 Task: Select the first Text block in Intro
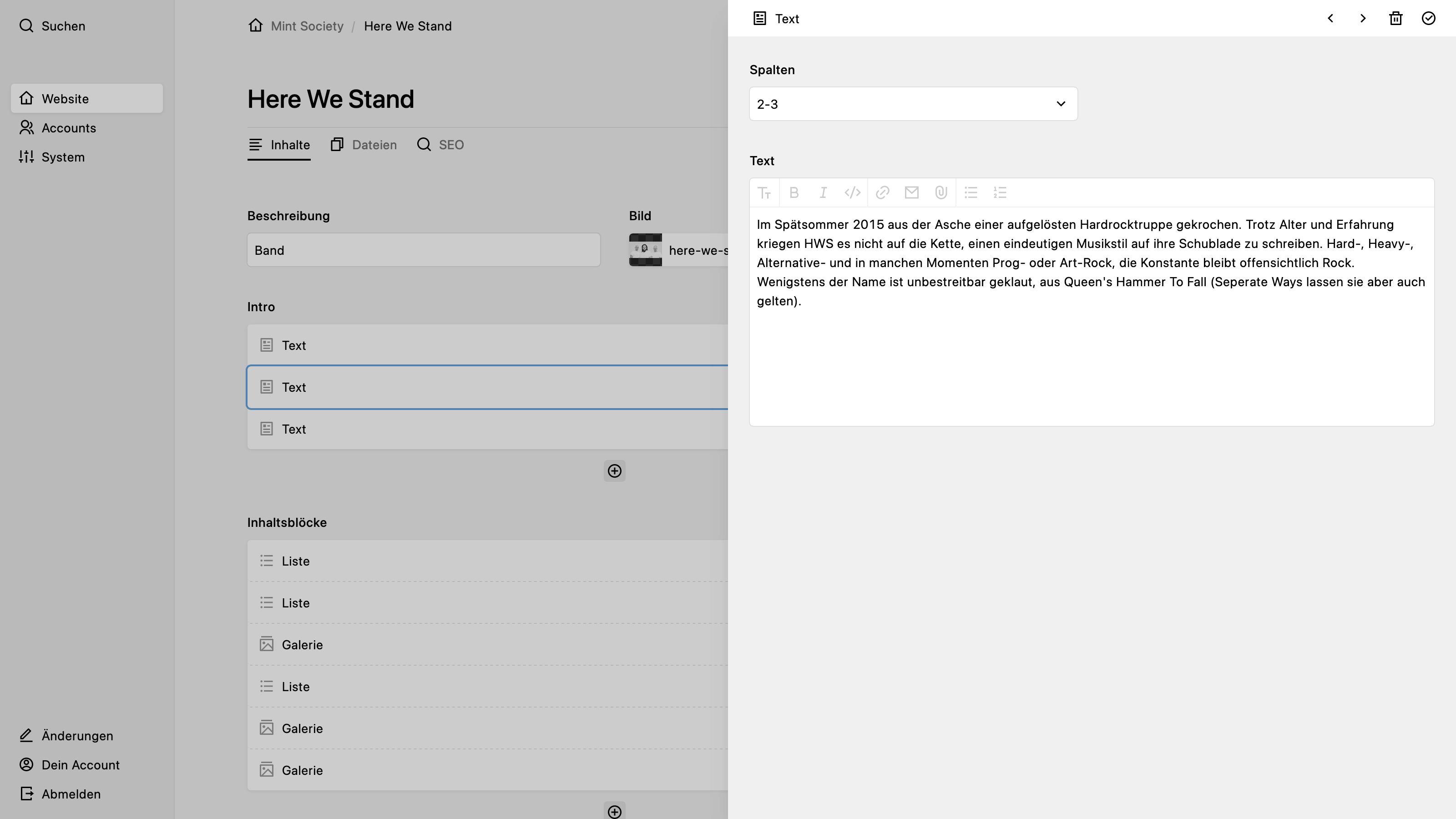click(487, 345)
